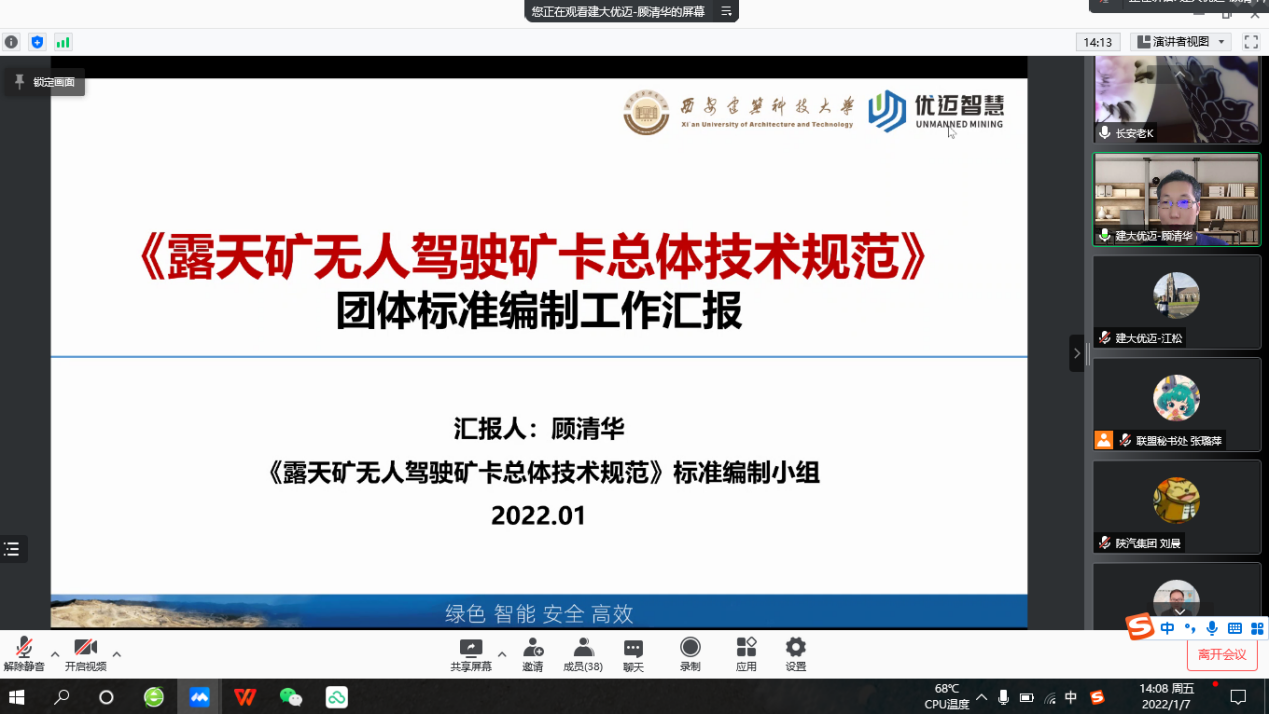
Task: Turn on camera with 开启视频
Action: [85, 654]
